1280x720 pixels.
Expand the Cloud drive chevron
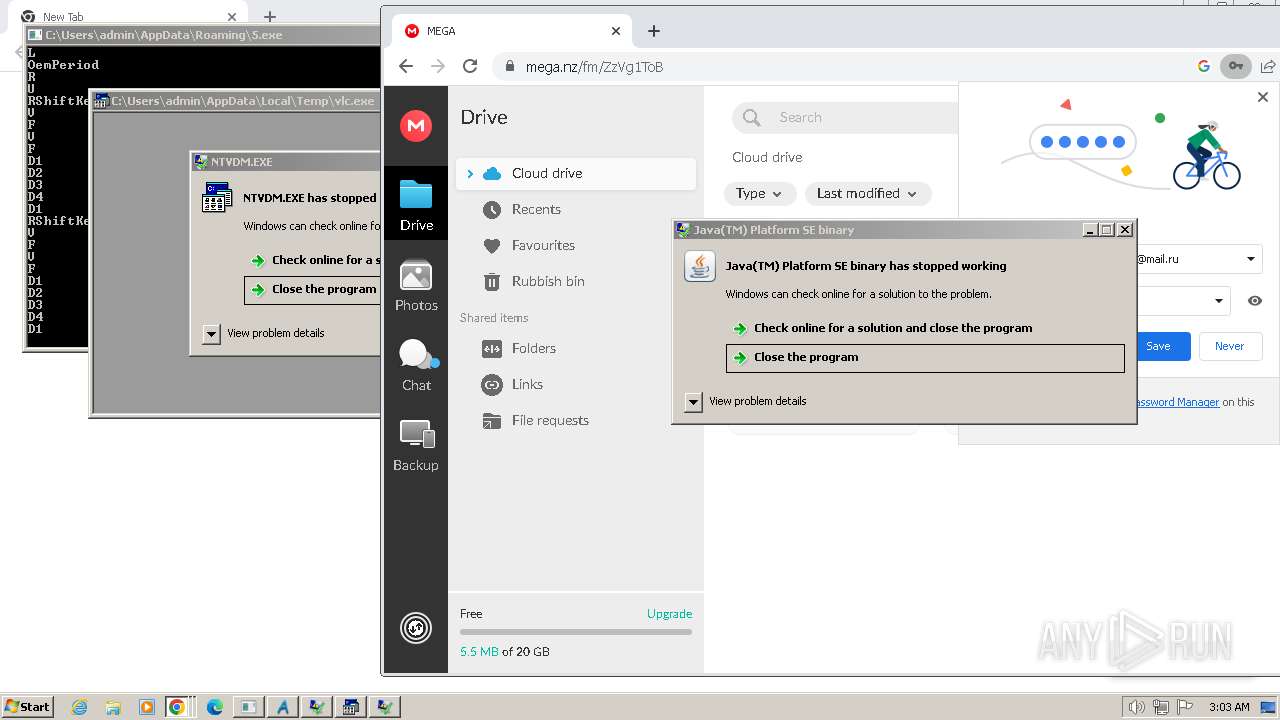click(x=470, y=173)
